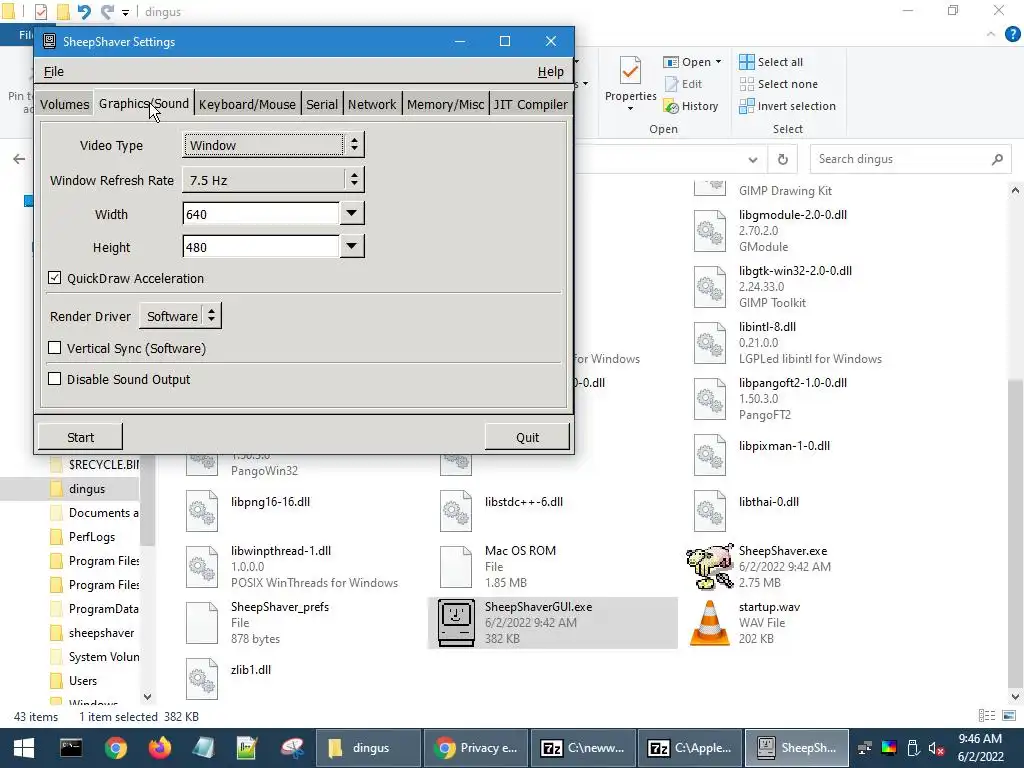Click Search dingus box
Image resolution: width=1024 pixels, height=768 pixels.
coord(910,159)
